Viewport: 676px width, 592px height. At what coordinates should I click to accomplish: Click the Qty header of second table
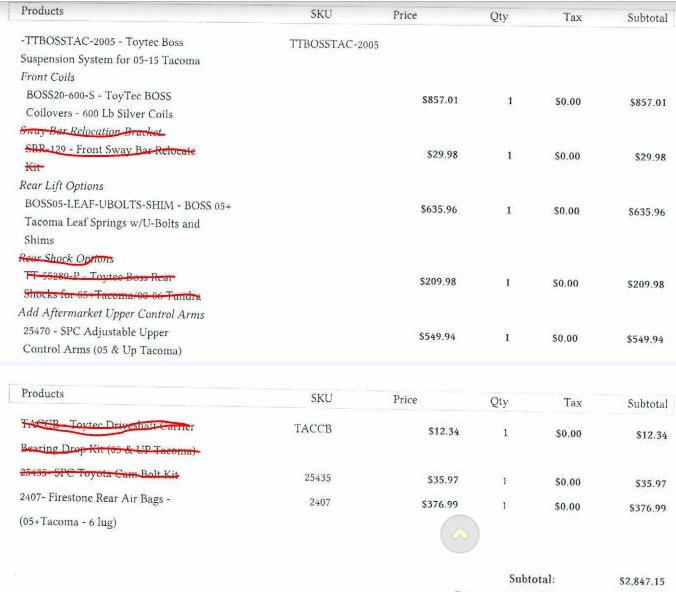pyautogui.click(x=499, y=402)
